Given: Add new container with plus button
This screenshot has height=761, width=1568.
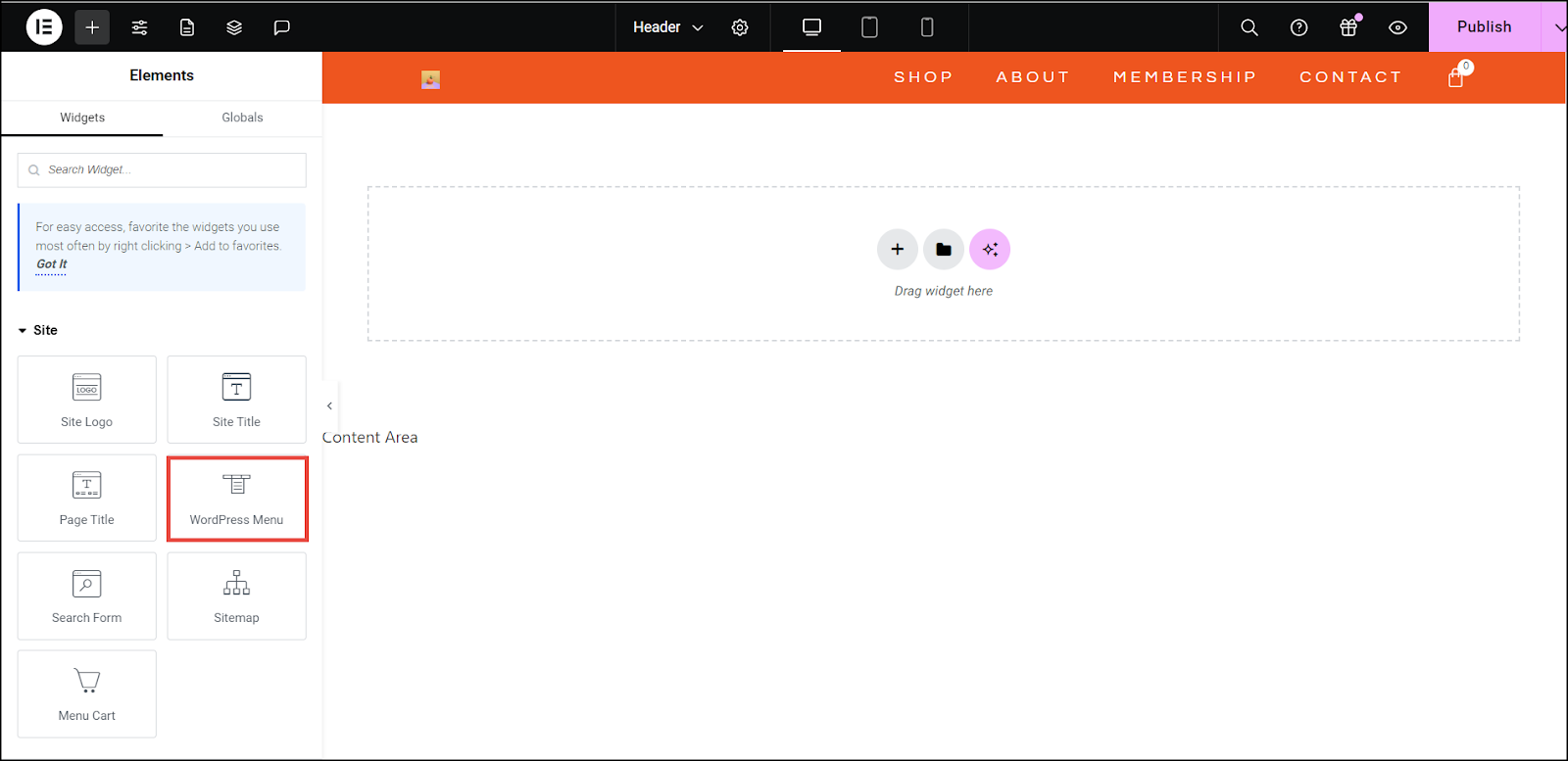Looking at the screenshot, I should (x=898, y=250).
